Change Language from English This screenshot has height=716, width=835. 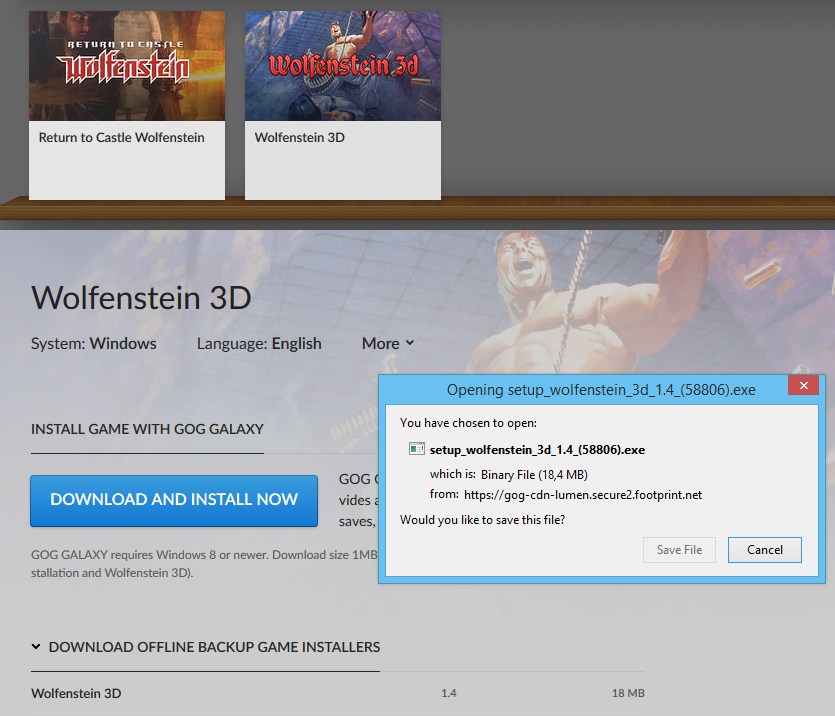(x=259, y=343)
